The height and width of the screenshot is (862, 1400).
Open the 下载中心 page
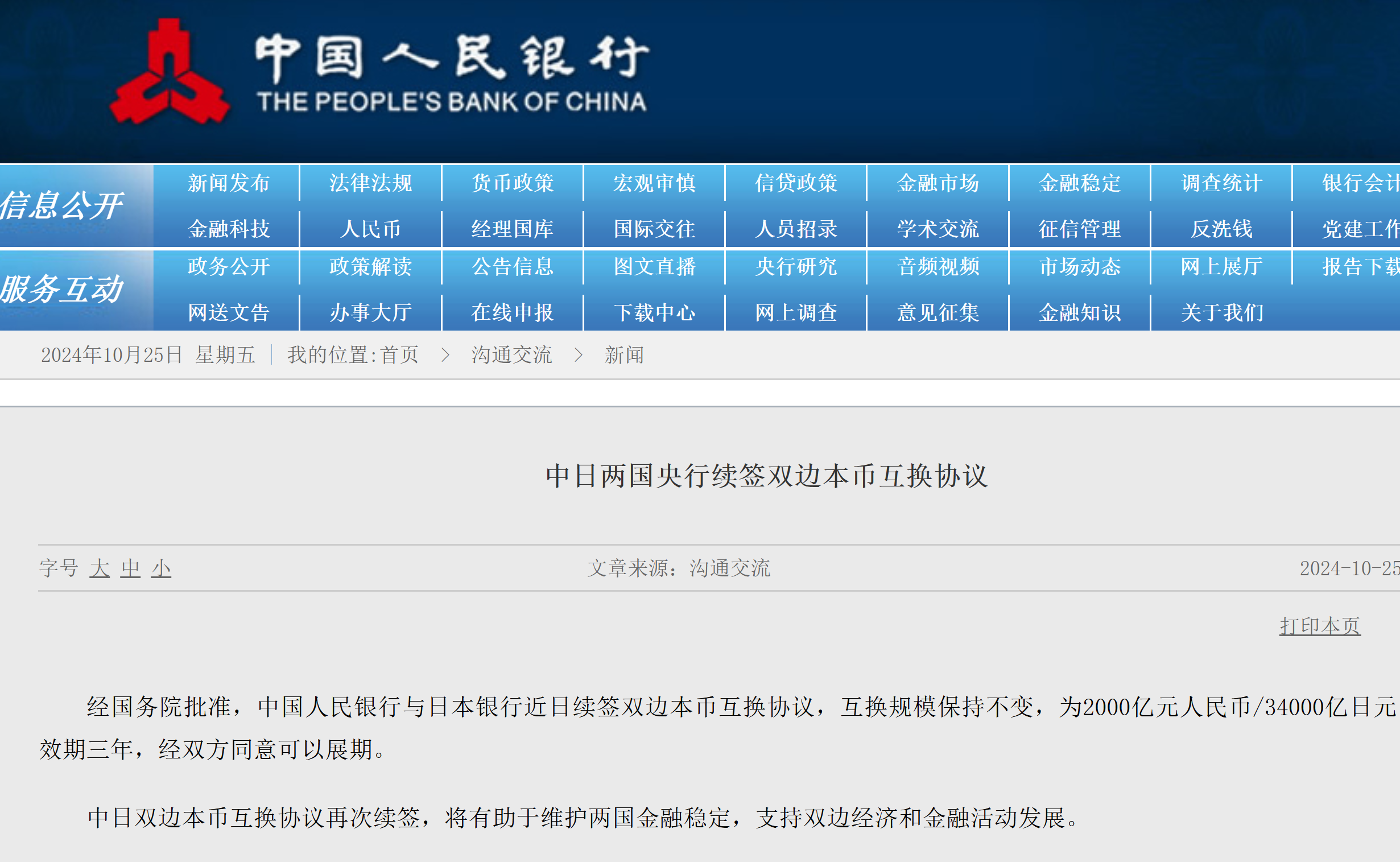click(x=654, y=312)
